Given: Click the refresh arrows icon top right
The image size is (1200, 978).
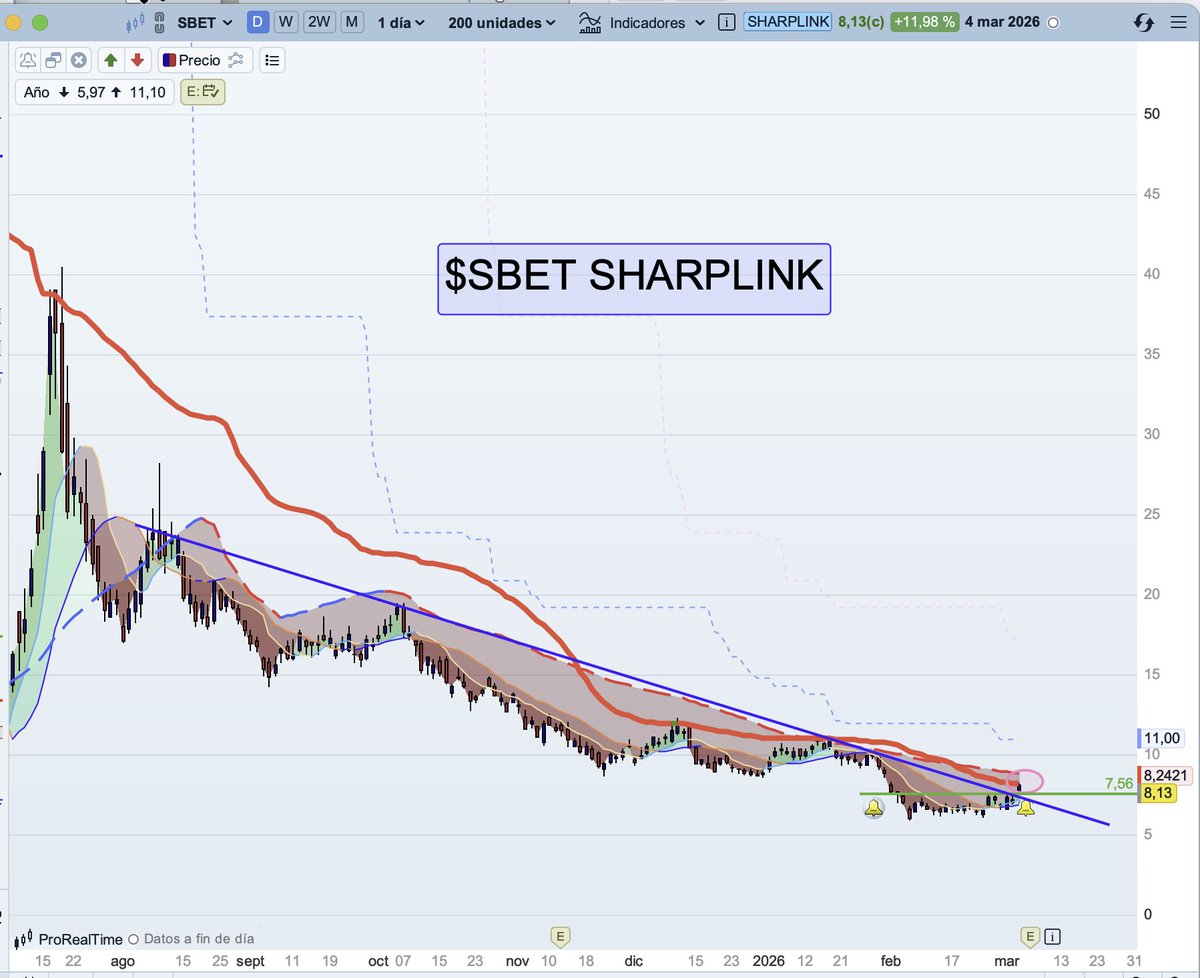Looking at the screenshot, I should pyautogui.click(x=1143, y=20).
